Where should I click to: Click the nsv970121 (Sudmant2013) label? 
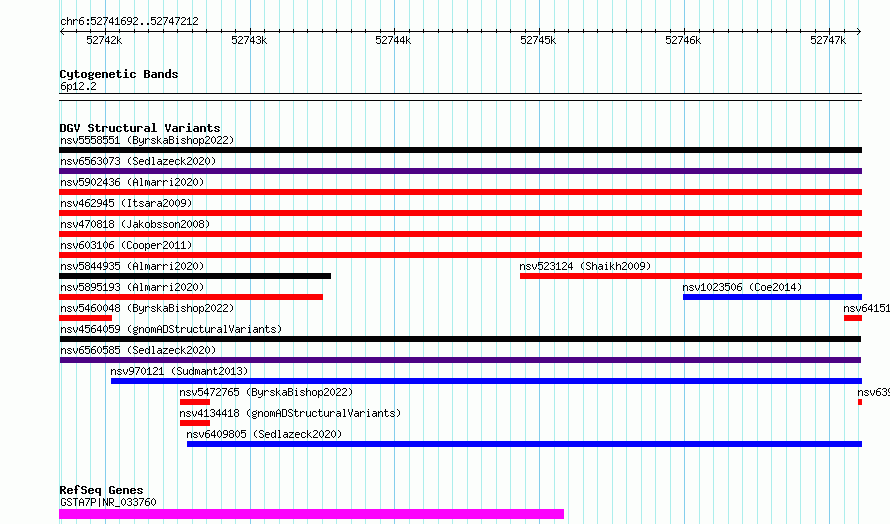point(179,371)
